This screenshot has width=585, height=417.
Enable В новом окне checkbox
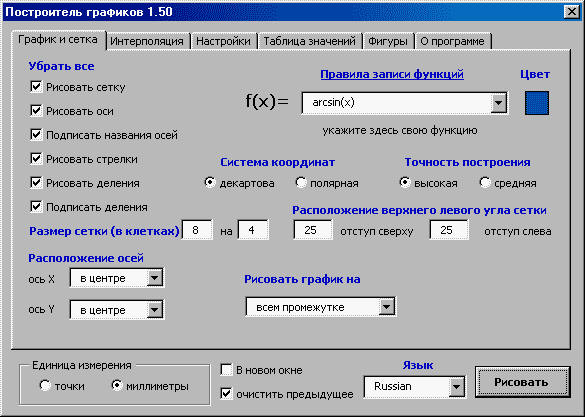[226, 370]
